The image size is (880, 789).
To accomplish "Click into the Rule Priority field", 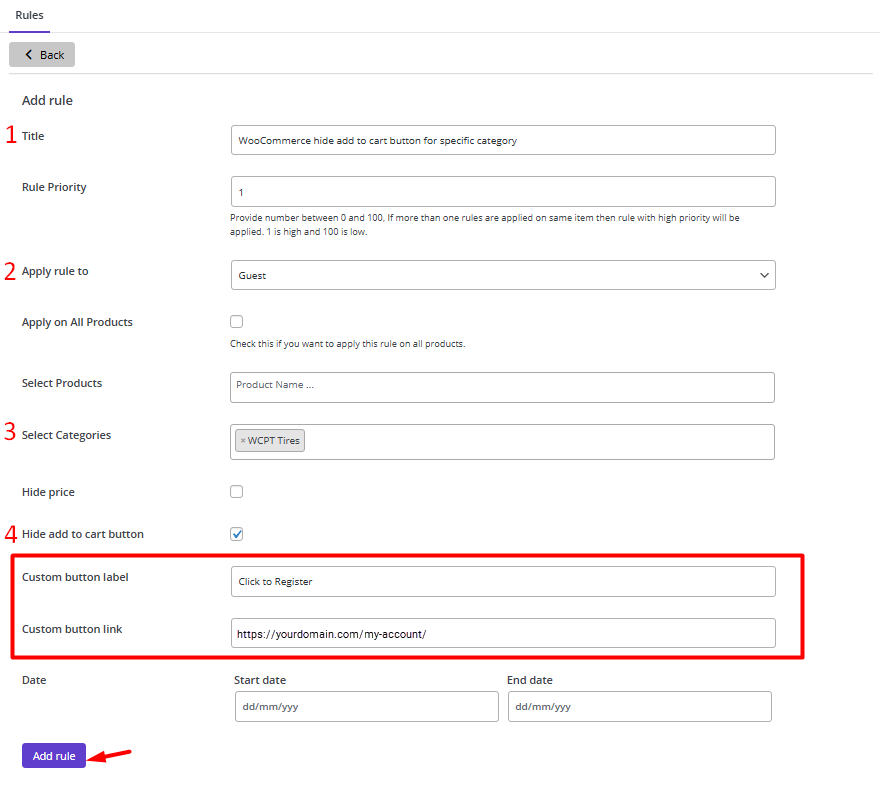I will point(503,191).
